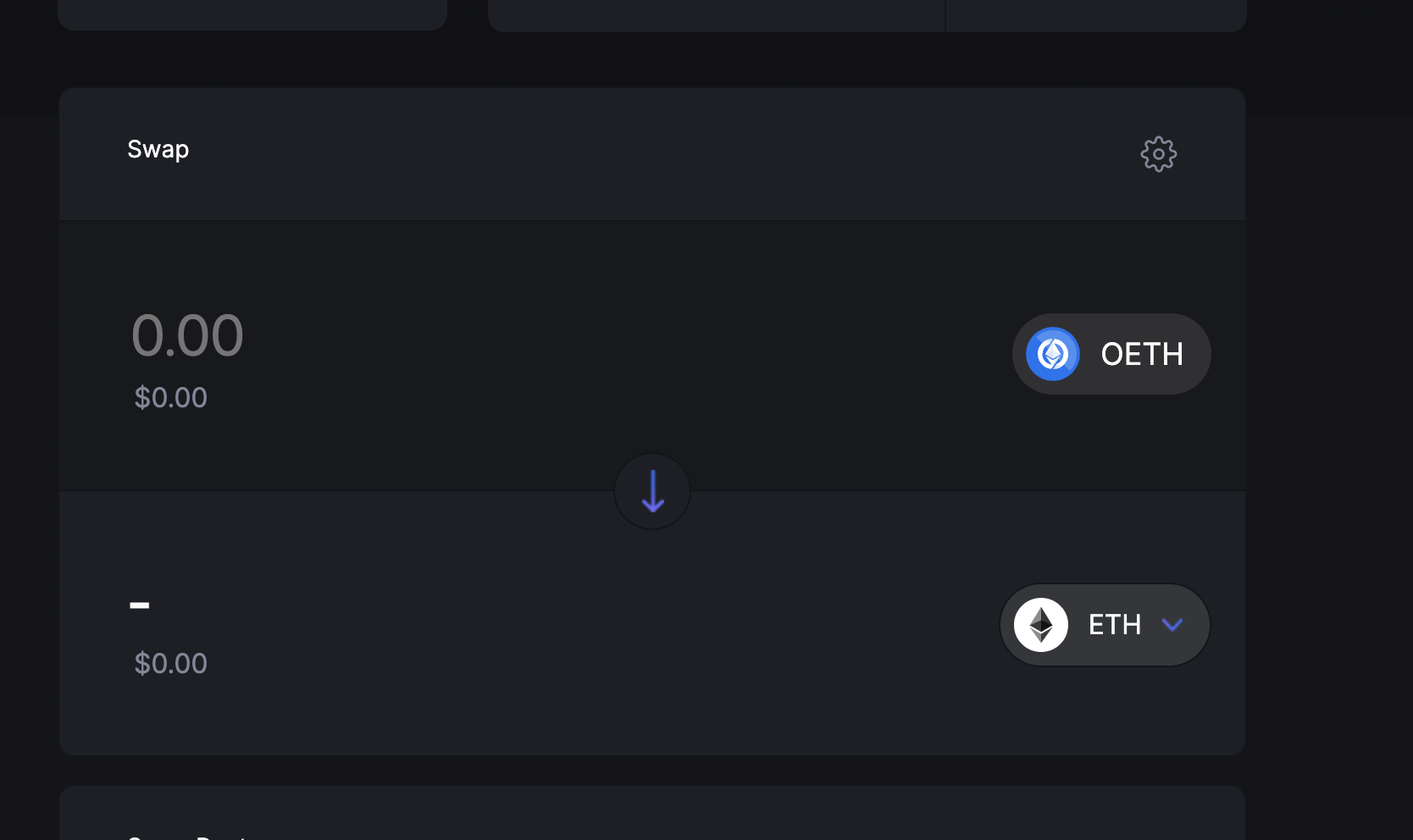1413x840 pixels.
Task: Click the ETH token pill
Action: pyautogui.click(x=1104, y=624)
